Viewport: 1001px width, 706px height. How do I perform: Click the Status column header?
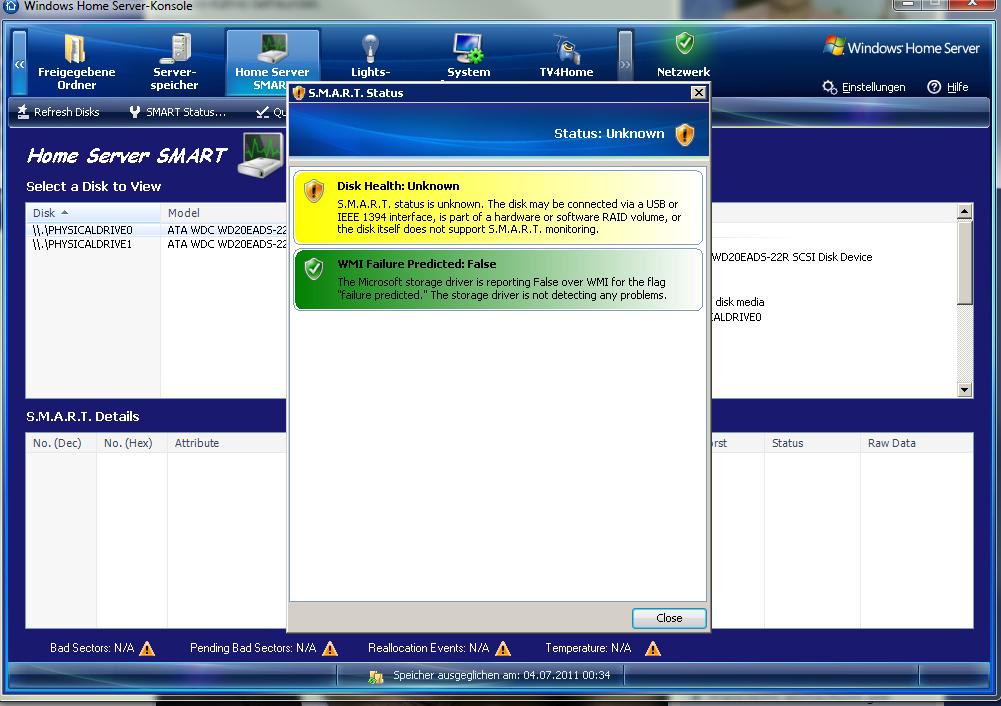(812, 443)
